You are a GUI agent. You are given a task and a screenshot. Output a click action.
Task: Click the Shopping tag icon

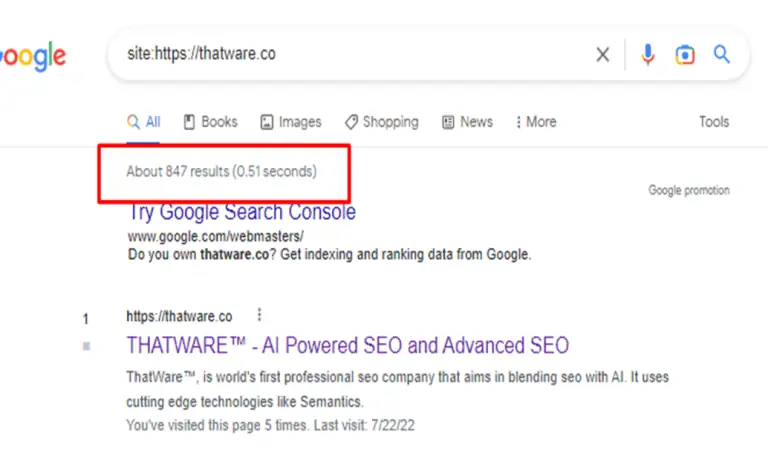pos(351,122)
